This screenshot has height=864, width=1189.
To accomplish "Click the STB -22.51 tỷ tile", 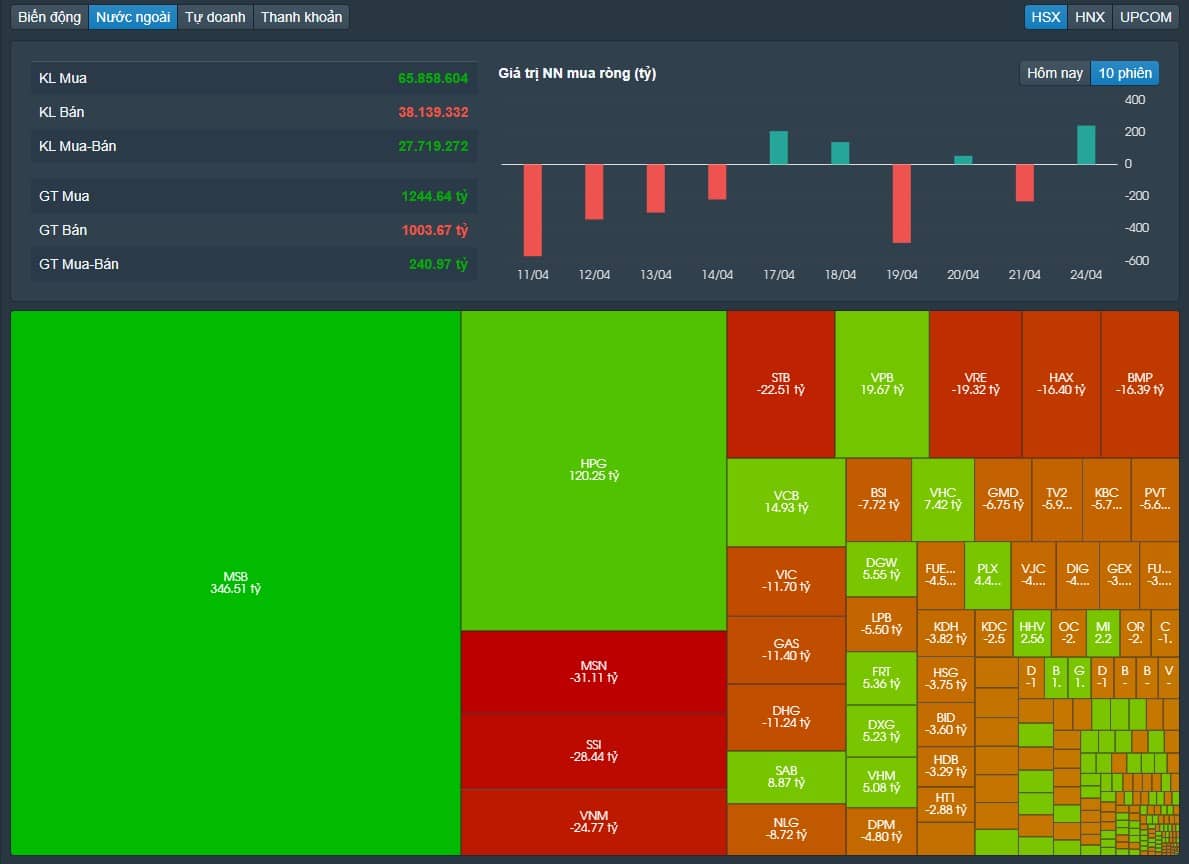I will tap(781, 384).
